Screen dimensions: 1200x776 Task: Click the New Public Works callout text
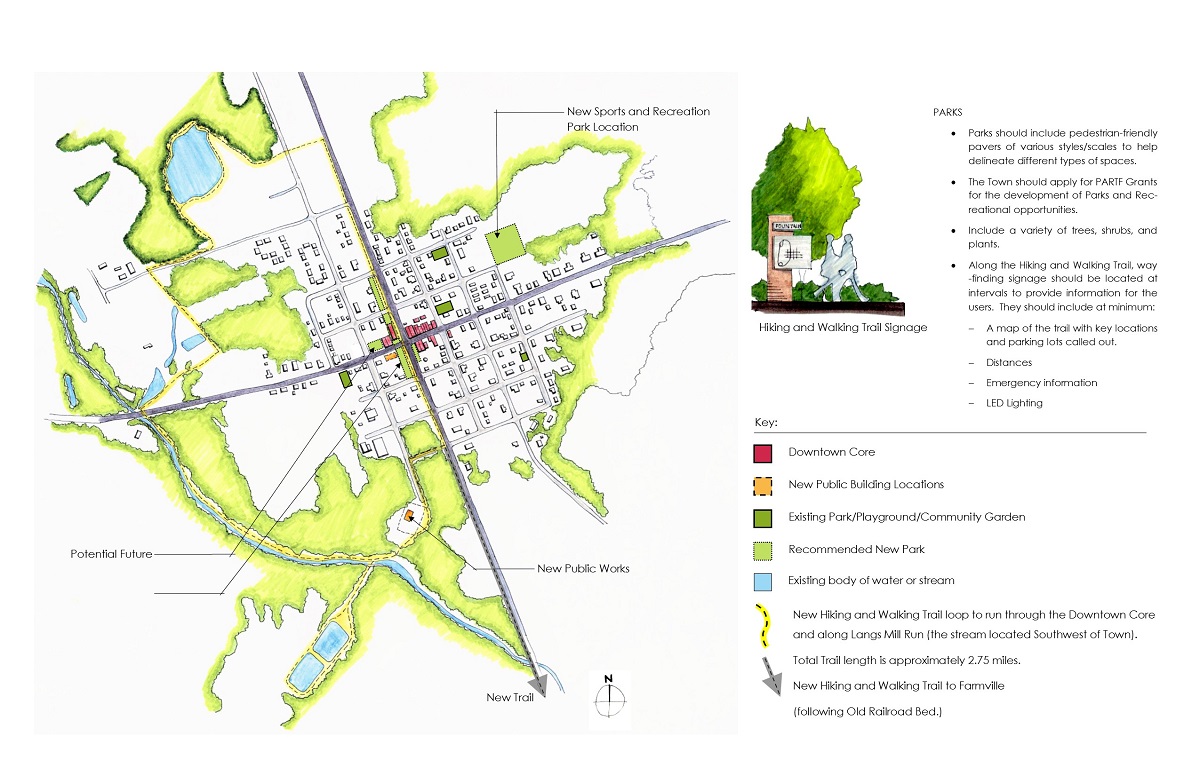582,567
